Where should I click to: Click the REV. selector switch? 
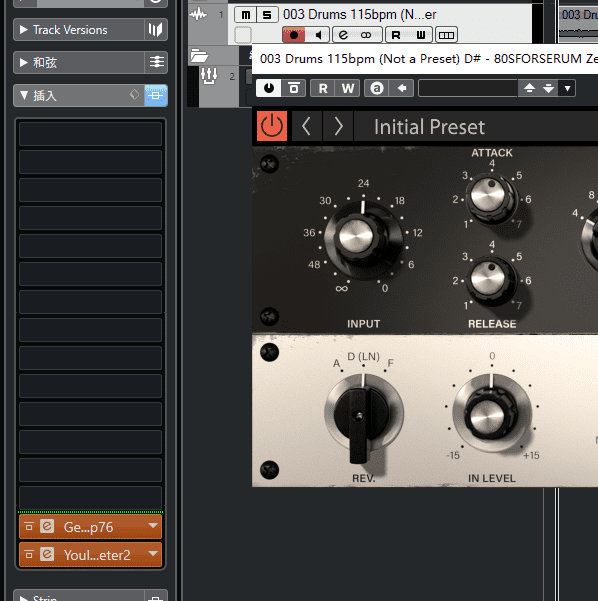click(x=362, y=416)
